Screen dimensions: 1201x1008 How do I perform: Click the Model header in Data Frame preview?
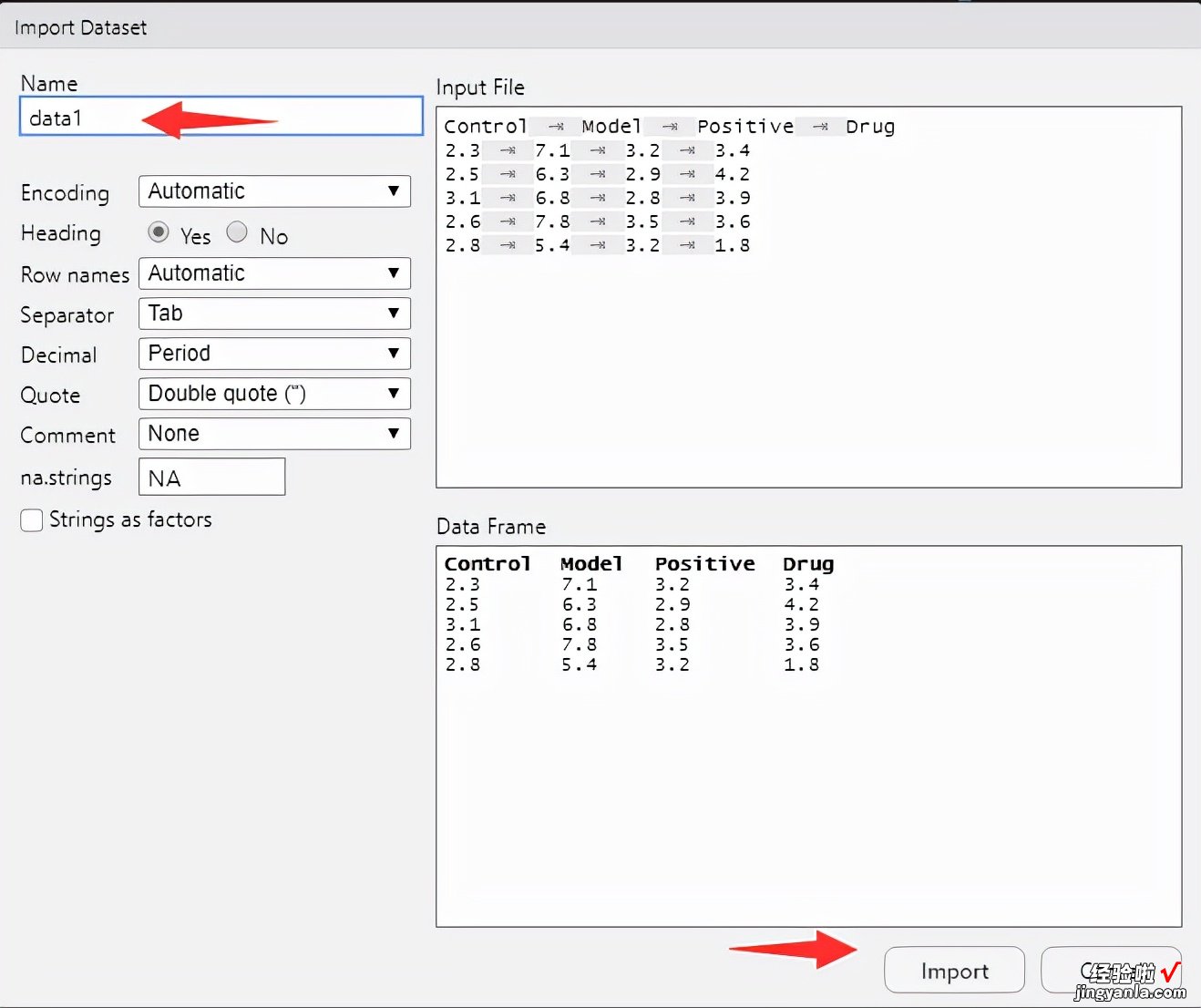pos(591,564)
